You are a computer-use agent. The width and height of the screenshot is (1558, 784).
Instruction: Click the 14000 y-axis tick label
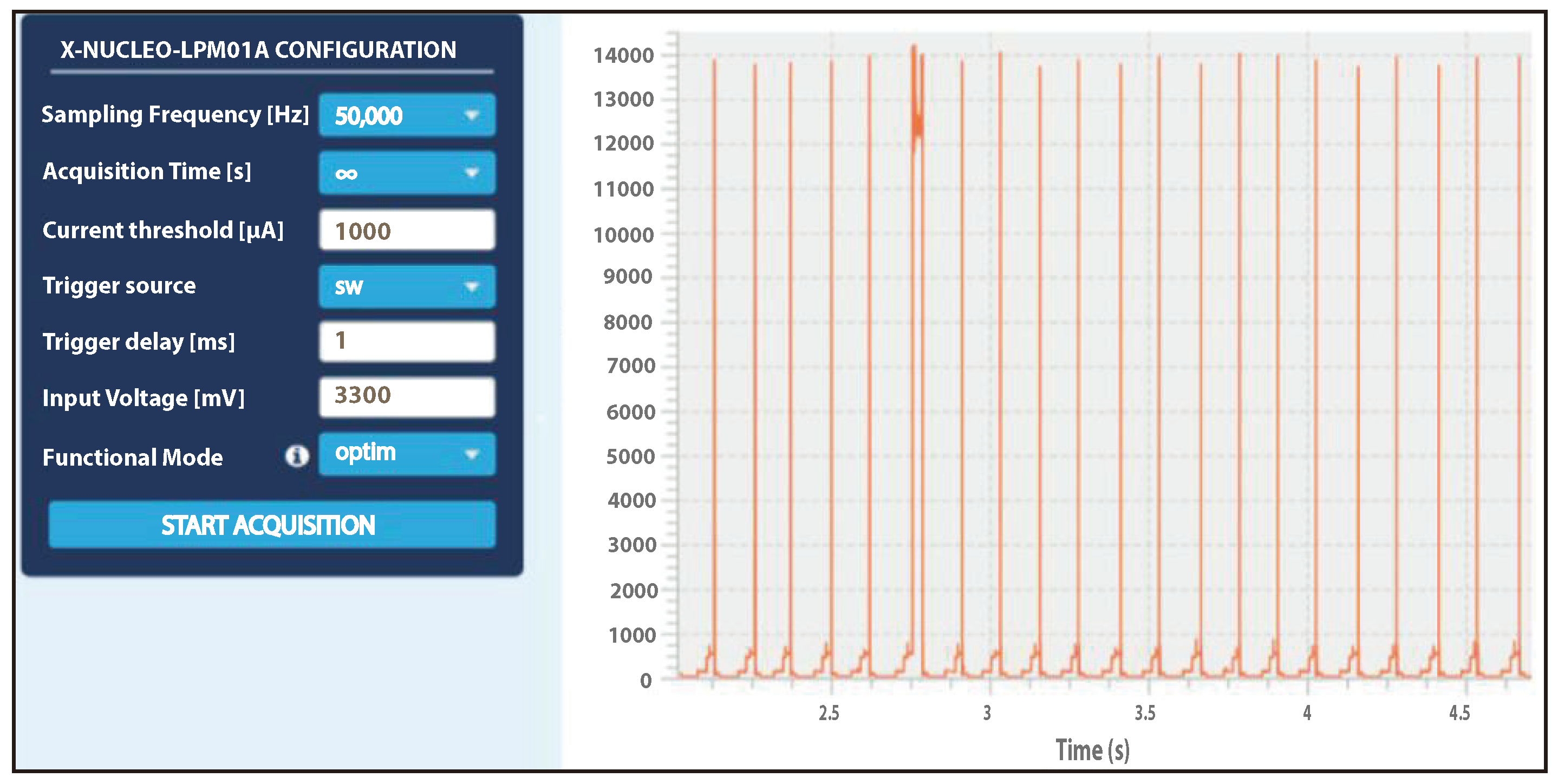623,56
